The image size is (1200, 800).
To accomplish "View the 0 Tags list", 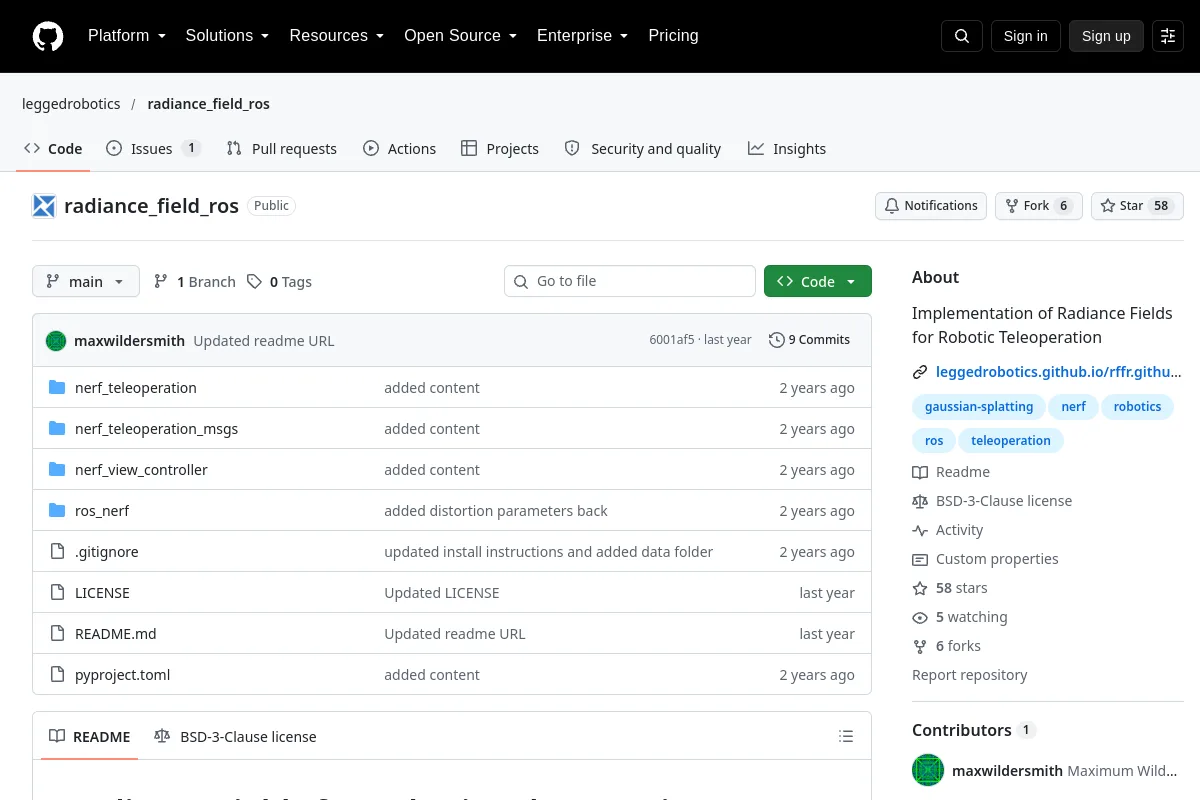I will coord(279,282).
